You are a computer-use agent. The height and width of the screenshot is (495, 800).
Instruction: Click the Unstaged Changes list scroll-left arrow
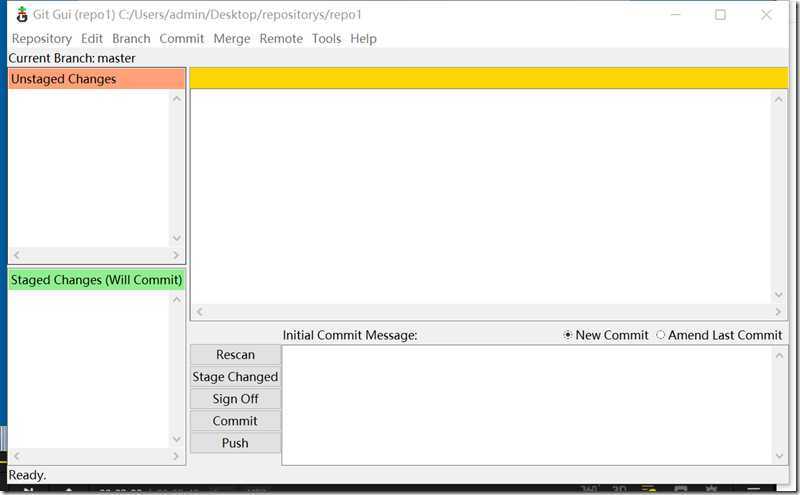point(16,255)
